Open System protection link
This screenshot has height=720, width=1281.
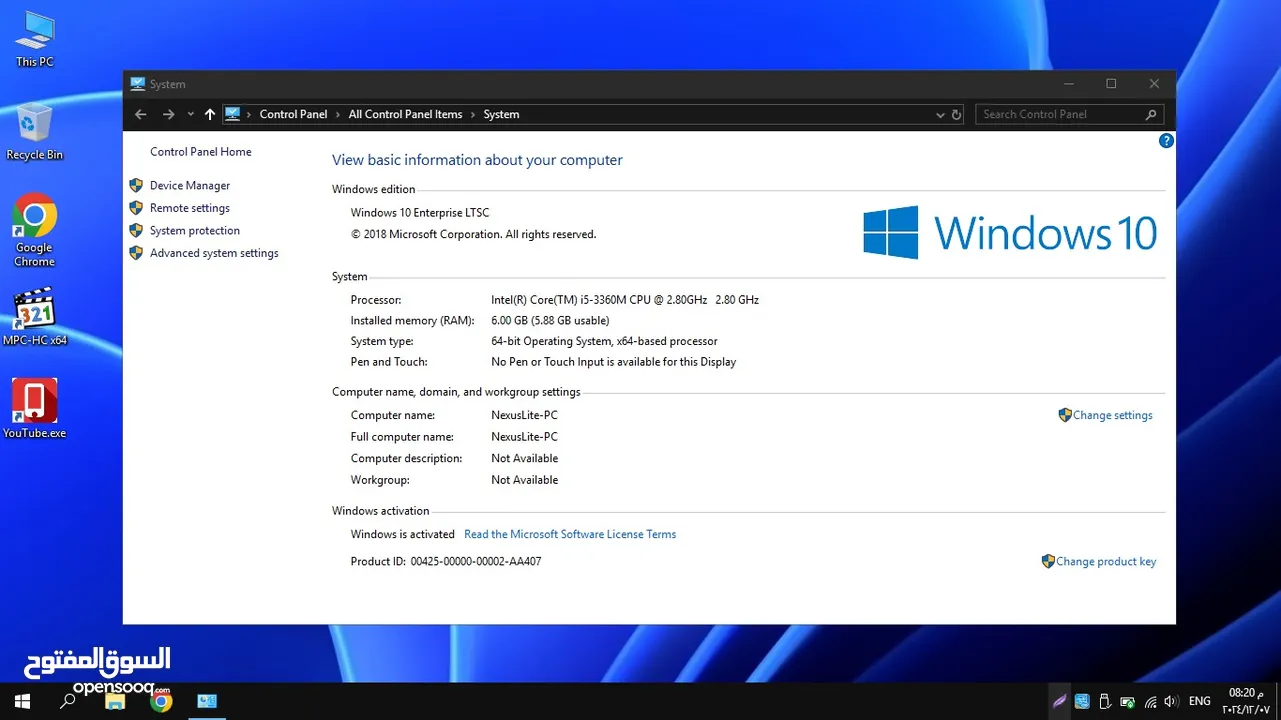click(195, 230)
